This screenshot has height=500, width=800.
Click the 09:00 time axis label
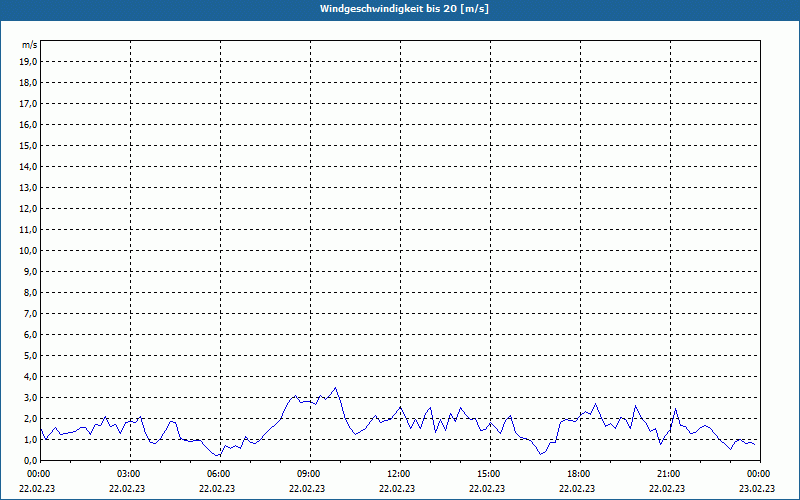[310, 474]
